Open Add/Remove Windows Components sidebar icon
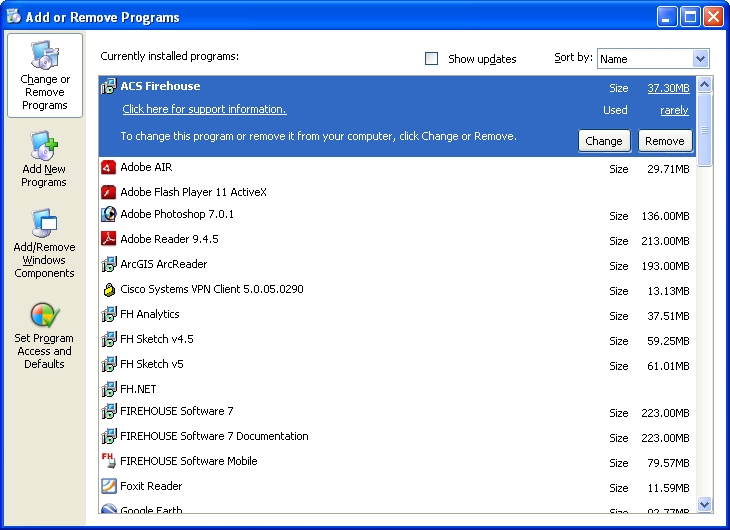Viewport: 730px width, 530px height. pos(44,224)
